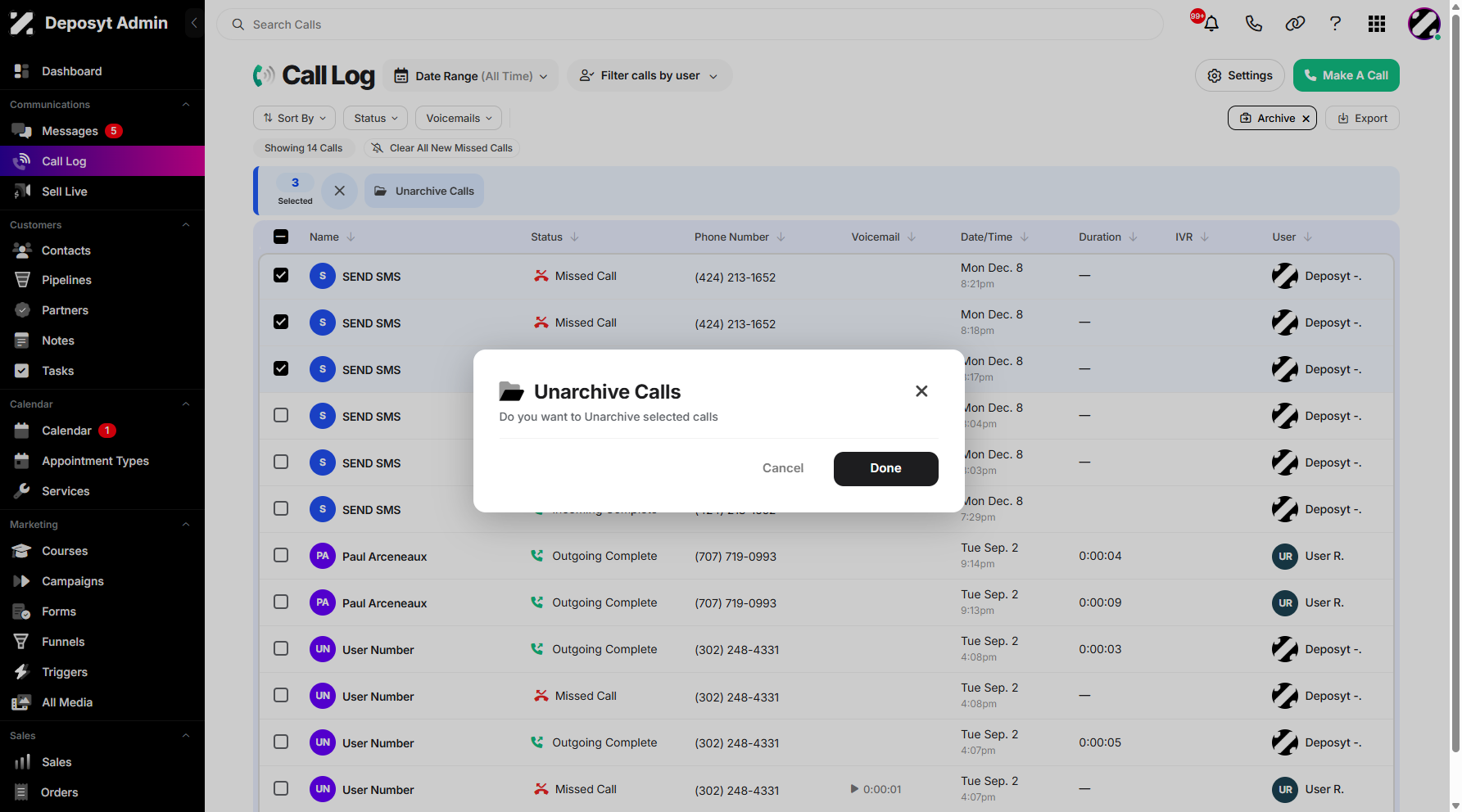1462x812 pixels.
Task: Check the Paul Arceneaux 9:13pm call
Action: click(x=281, y=602)
